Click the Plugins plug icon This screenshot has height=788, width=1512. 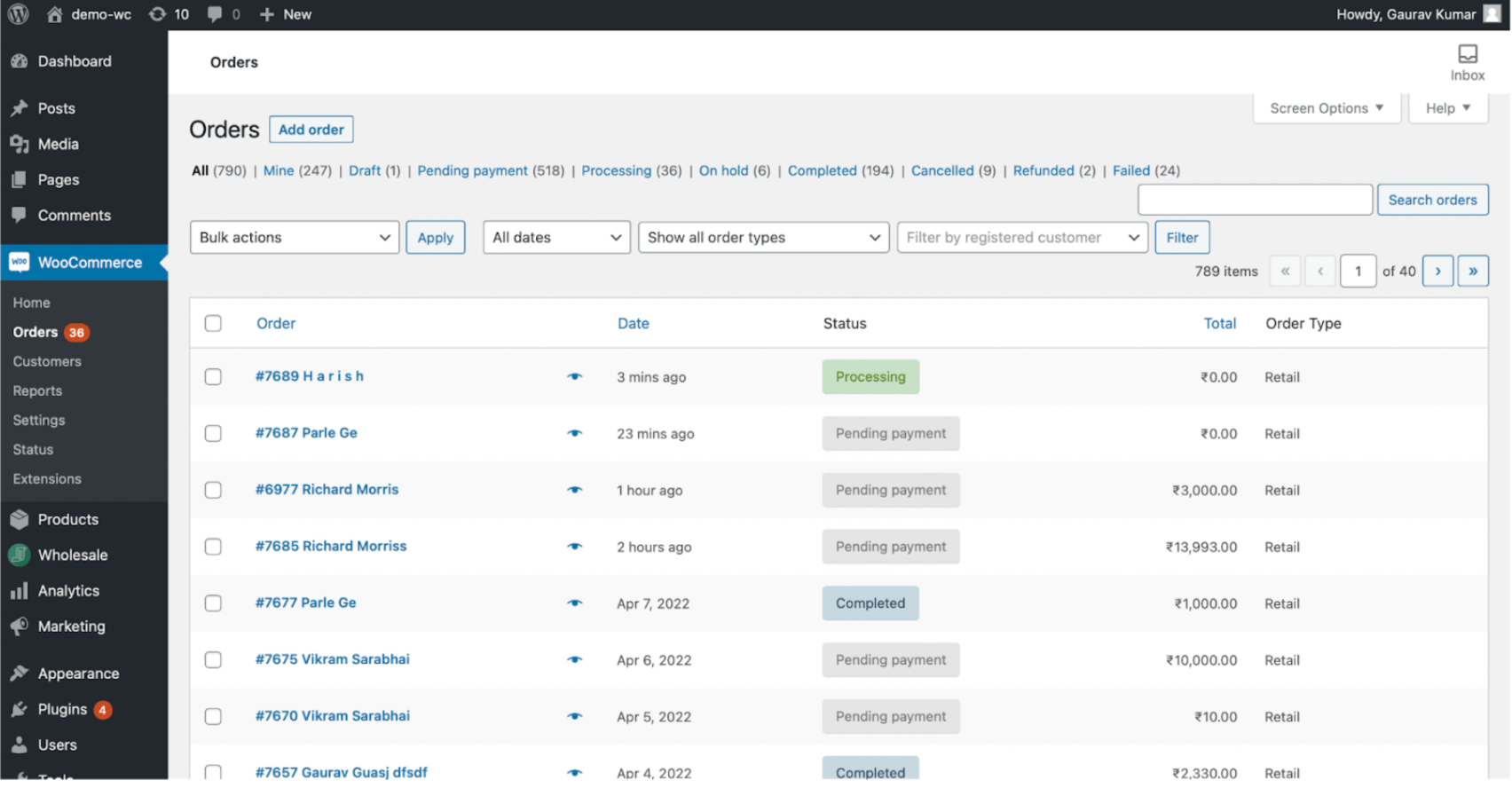tap(20, 709)
